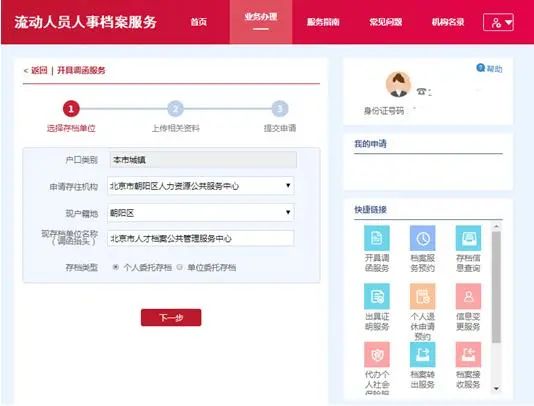
Task: Click the 户口类别 field showing 本市城镇
Action: point(203,160)
